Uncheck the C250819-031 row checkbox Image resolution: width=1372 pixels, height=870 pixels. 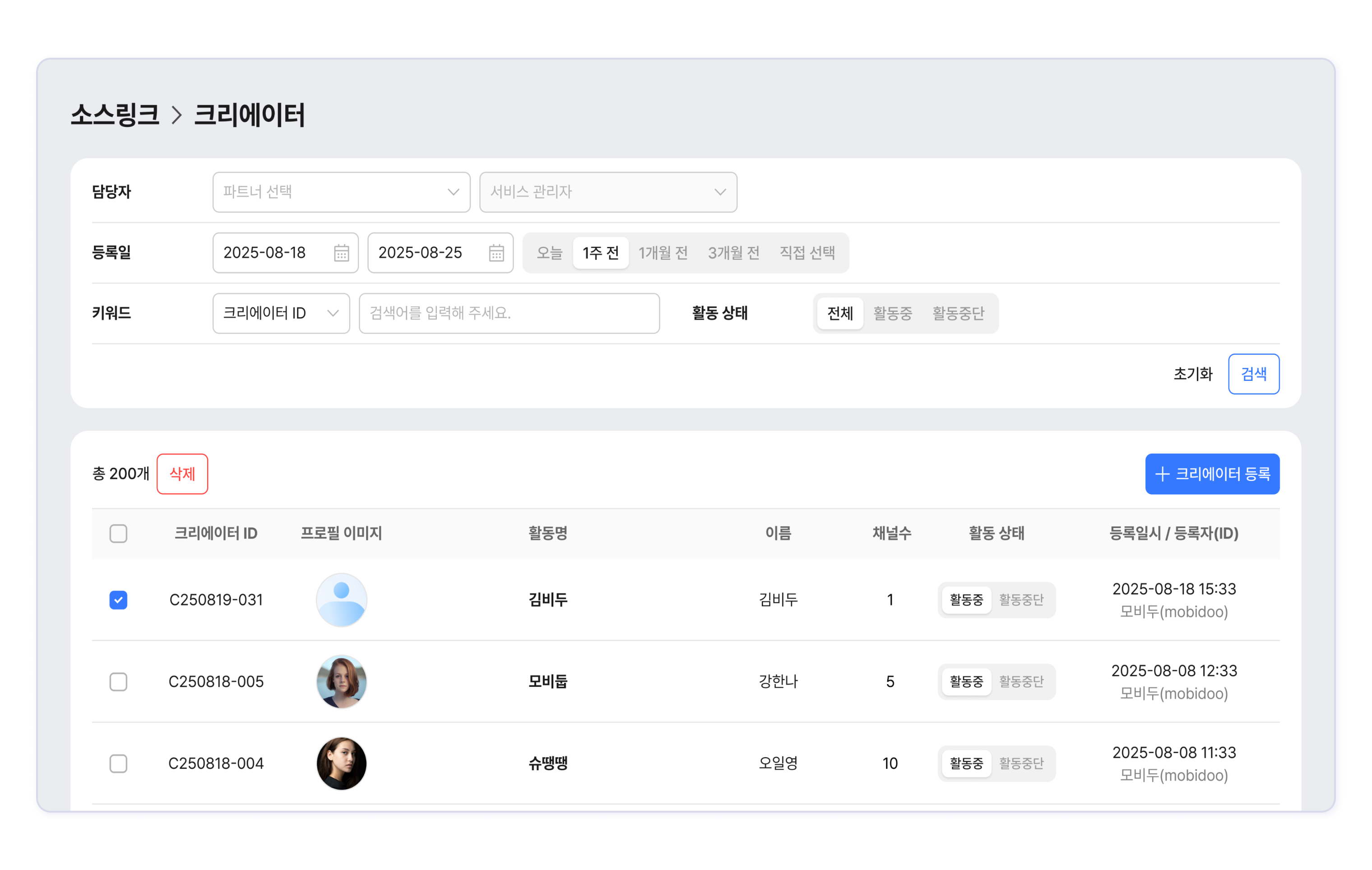pos(119,599)
